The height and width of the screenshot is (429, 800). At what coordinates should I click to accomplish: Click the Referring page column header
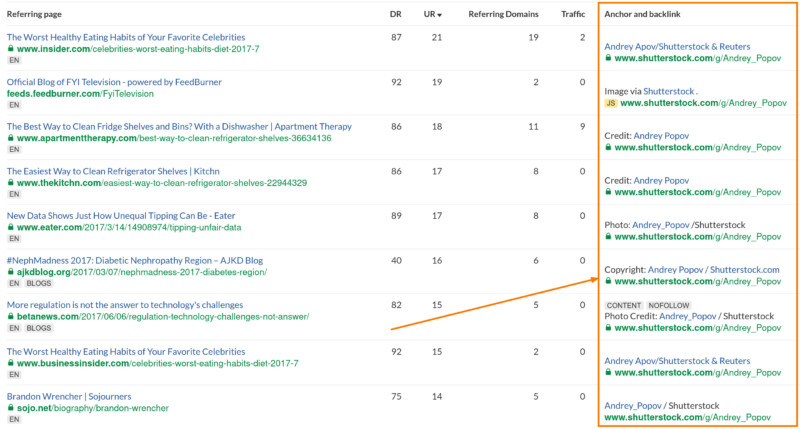tap(34, 14)
